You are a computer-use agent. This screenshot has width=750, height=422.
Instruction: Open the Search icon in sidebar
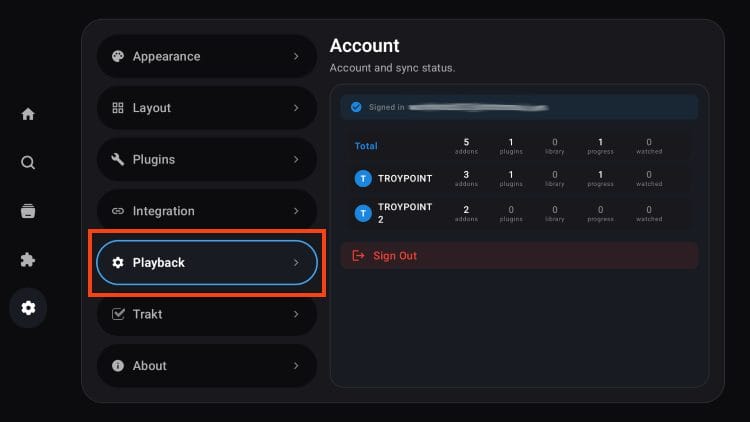[x=28, y=162]
